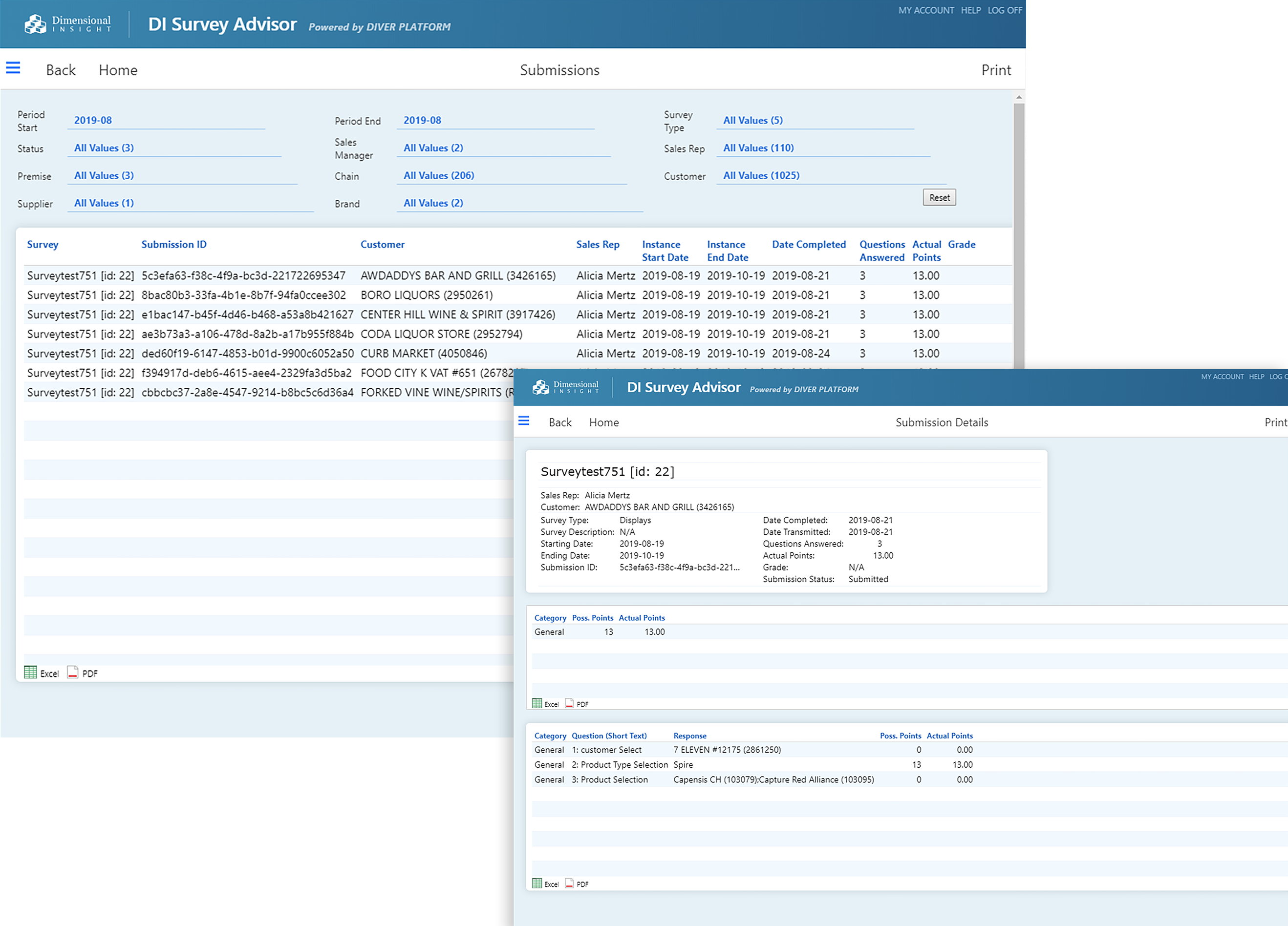
Task: Click scrollbar up arrow in Submissions window
Action: point(1019,97)
